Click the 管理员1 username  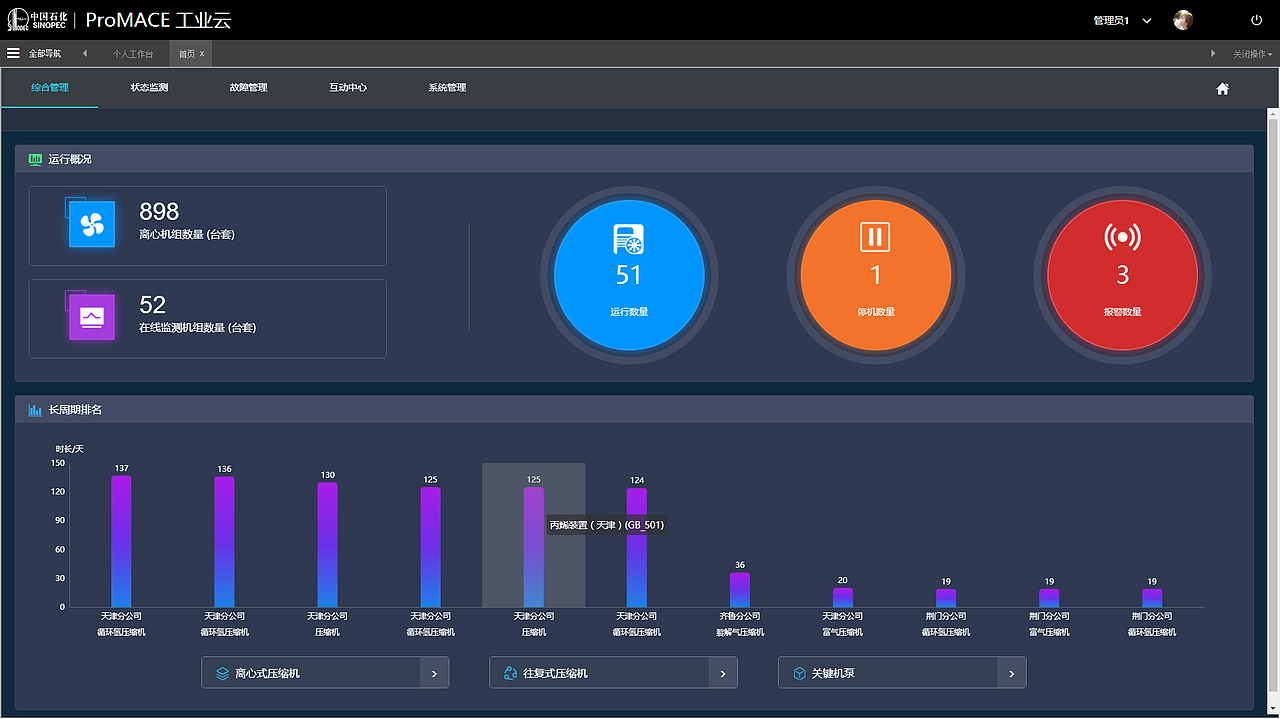[1112, 21]
